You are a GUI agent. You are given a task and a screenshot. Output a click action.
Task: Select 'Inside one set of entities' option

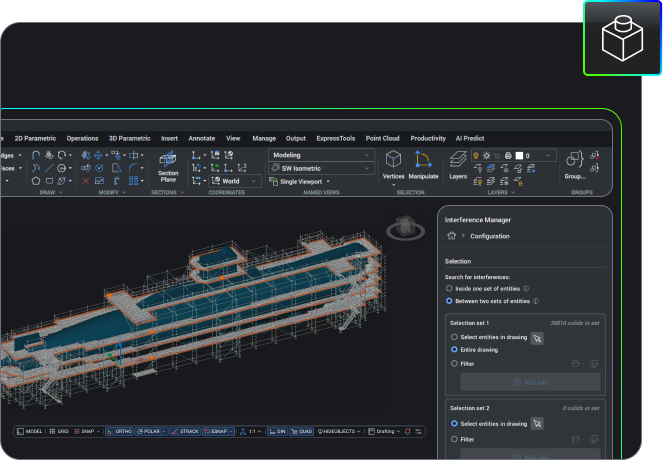point(448,288)
